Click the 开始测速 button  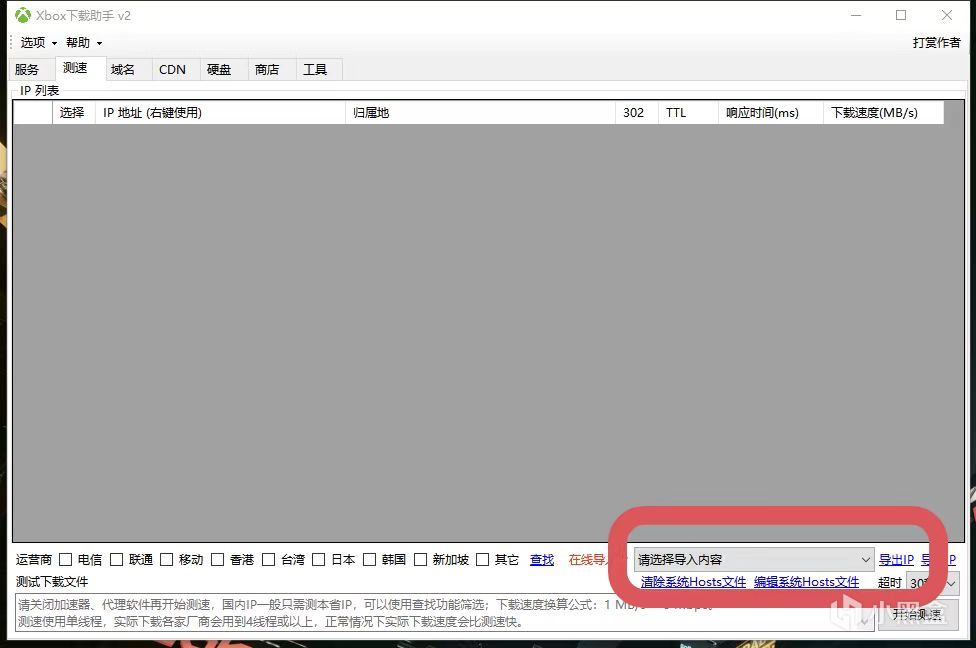point(918,615)
